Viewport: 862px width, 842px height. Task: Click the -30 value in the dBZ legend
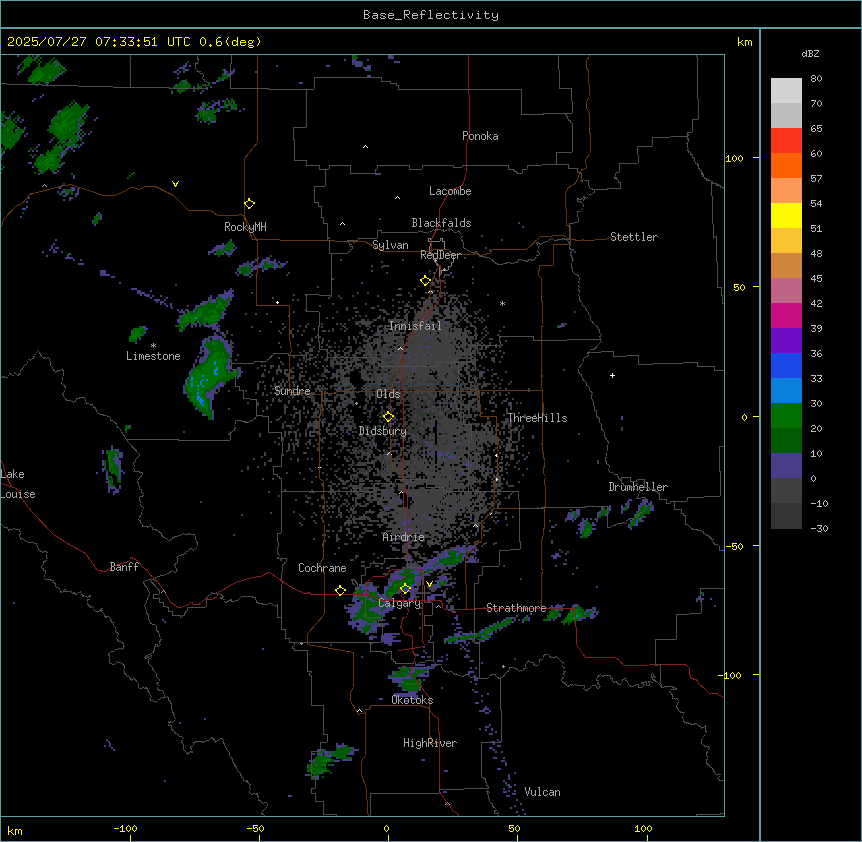819,529
